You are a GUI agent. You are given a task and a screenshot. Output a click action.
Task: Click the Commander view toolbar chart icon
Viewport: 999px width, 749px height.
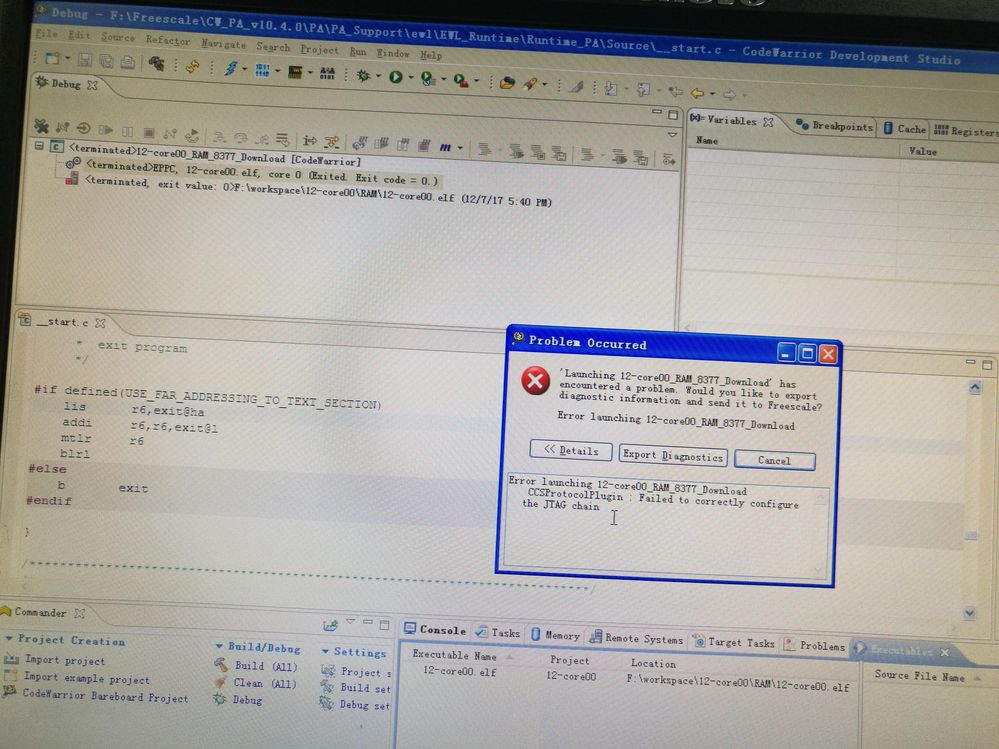coord(330,625)
